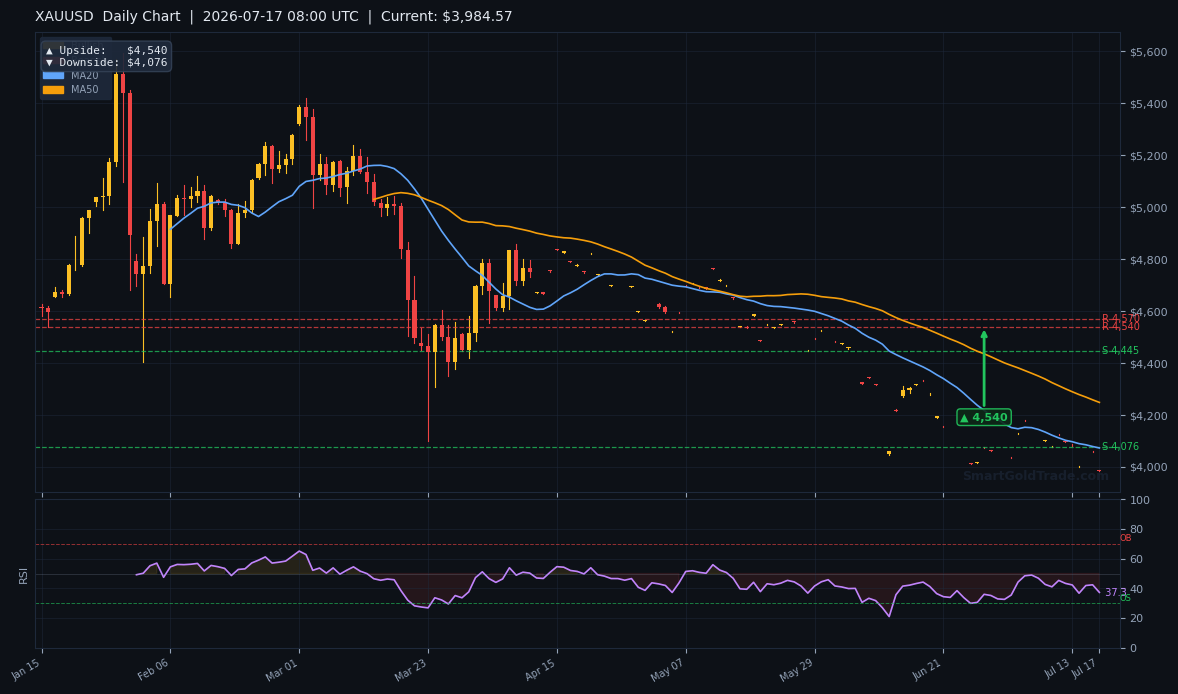Click the $5,600 price axis label
1178x694 pixels.
[1148, 52]
